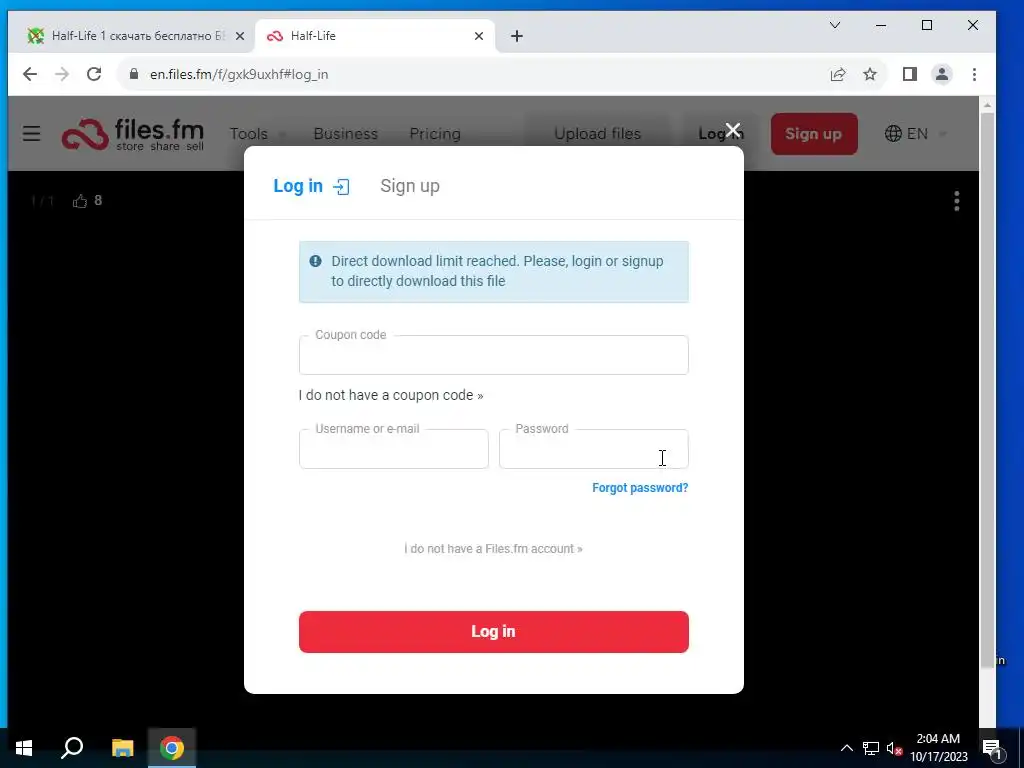Open the hamburger menu on files.fm
This screenshot has height=768, width=1024.
pos(31,134)
